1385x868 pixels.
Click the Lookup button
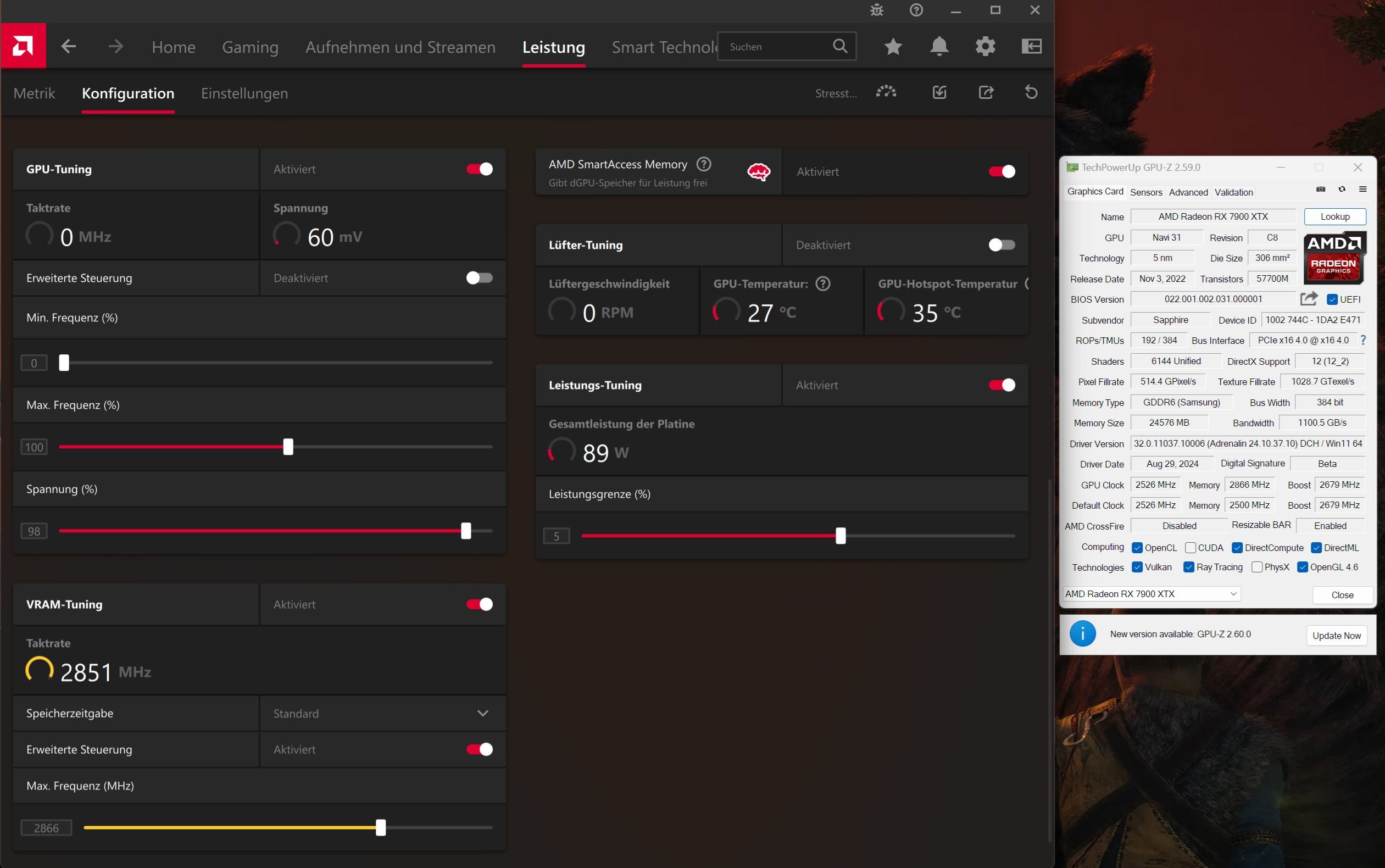point(1334,217)
